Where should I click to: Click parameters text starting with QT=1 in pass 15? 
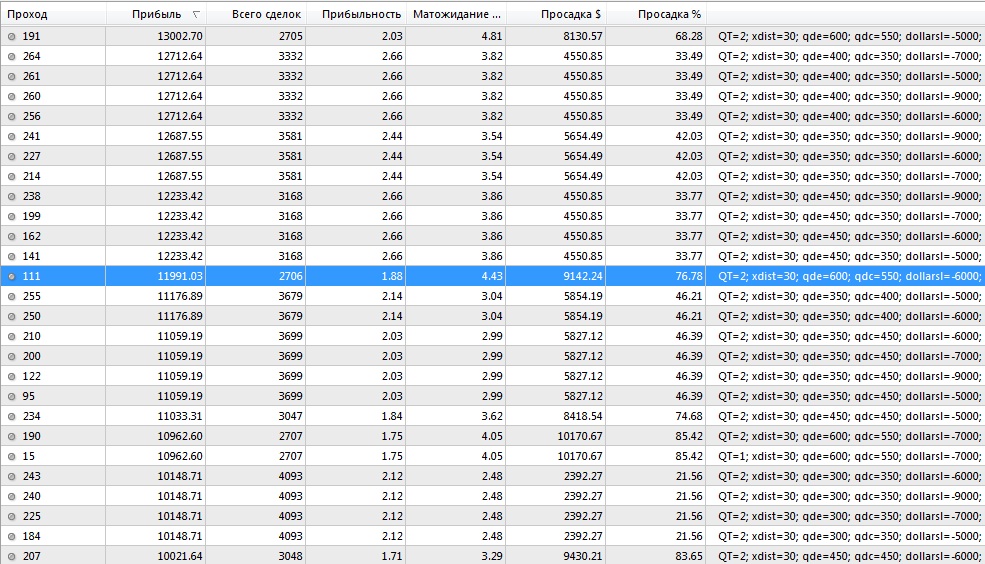[849, 457]
